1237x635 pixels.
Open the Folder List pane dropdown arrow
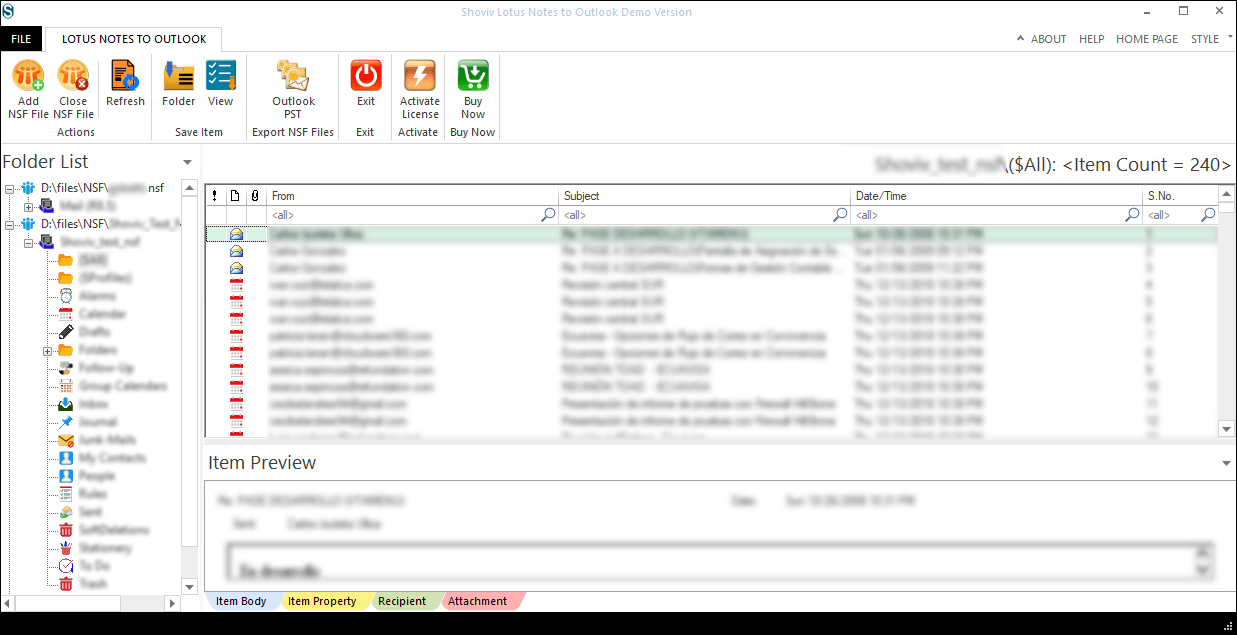(187, 162)
